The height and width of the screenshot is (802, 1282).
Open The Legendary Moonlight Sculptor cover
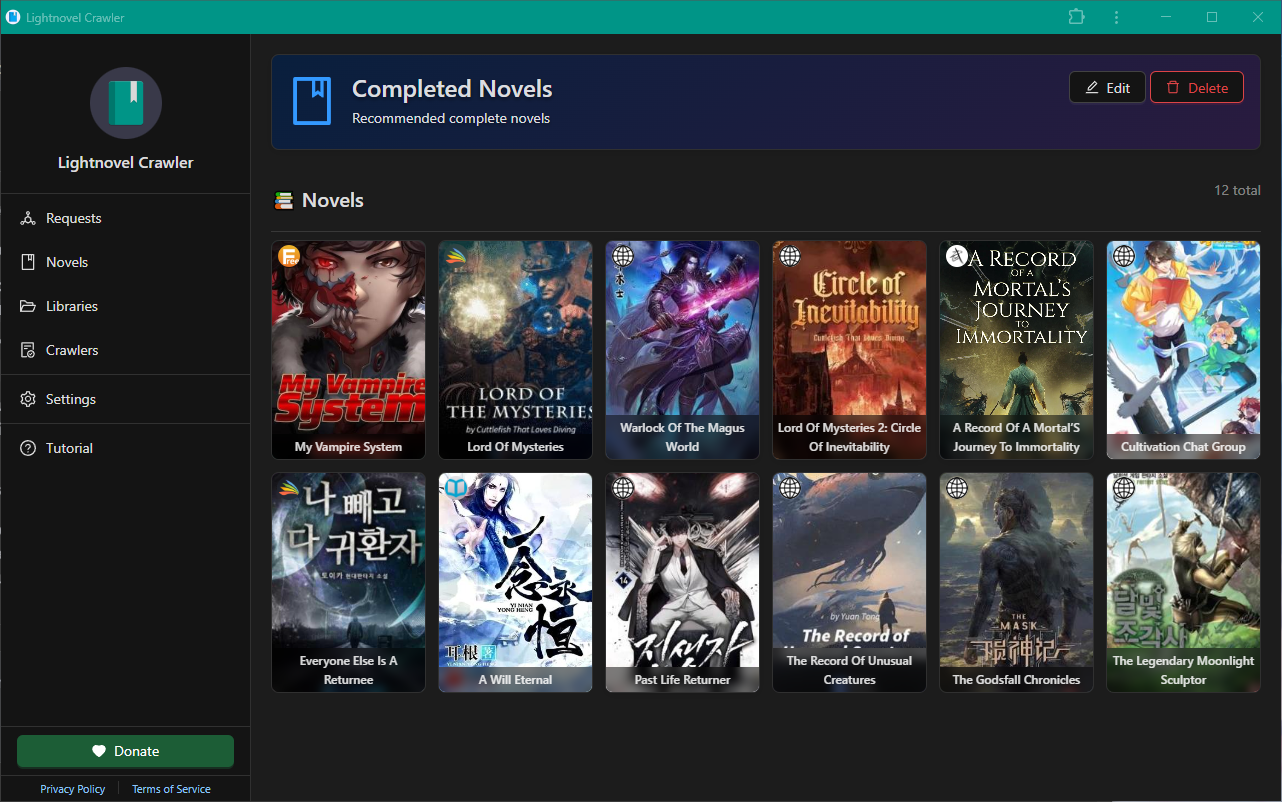[x=1183, y=582]
